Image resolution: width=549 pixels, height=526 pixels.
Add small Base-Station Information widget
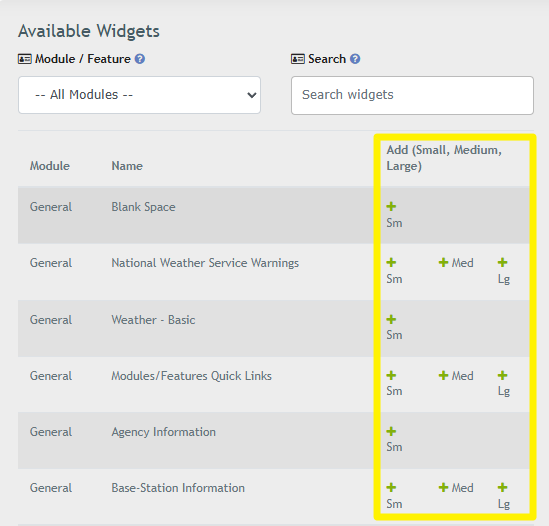[394, 496]
